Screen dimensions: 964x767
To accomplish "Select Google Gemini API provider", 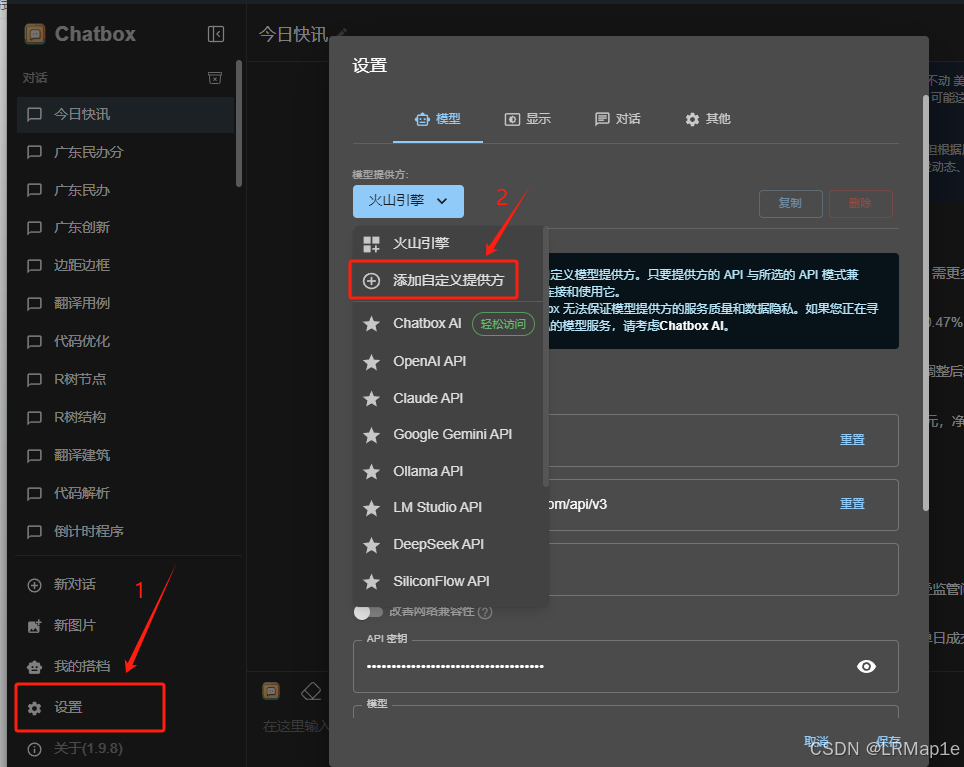I will [449, 435].
